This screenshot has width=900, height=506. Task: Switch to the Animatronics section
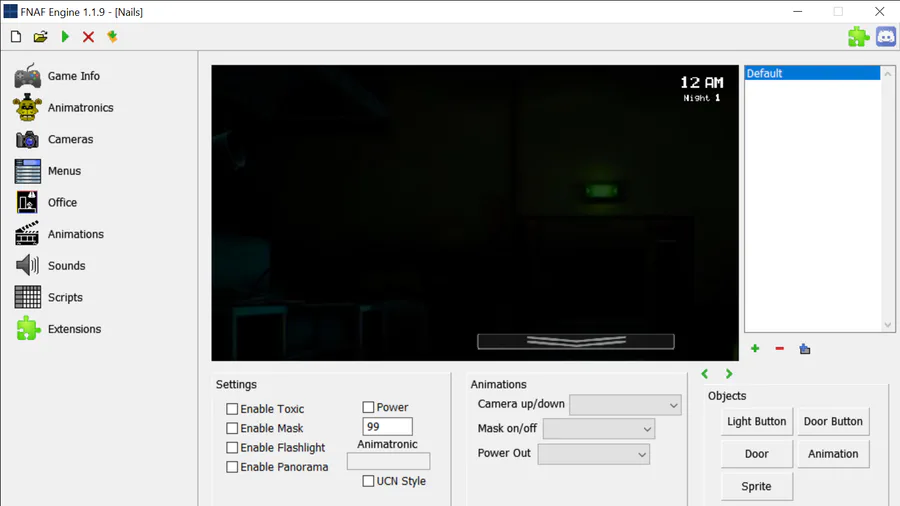pos(80,107)
